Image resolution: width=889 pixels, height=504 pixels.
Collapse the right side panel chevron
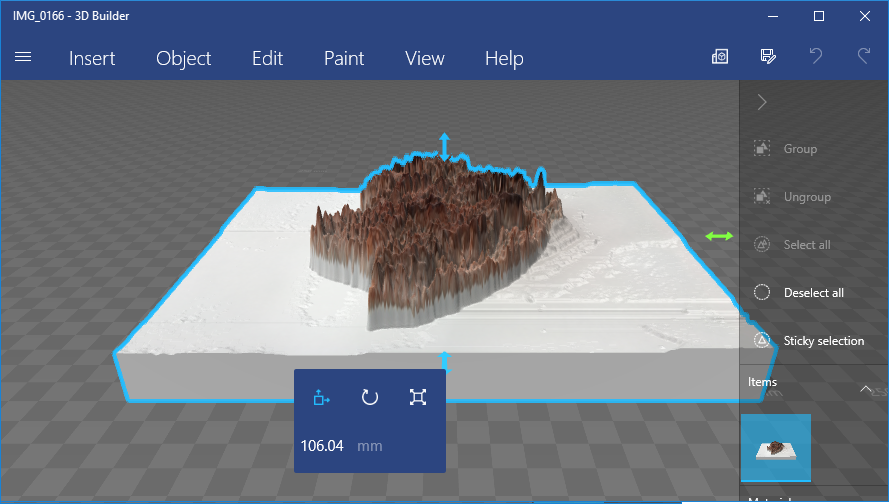click(x=762, y=101)
